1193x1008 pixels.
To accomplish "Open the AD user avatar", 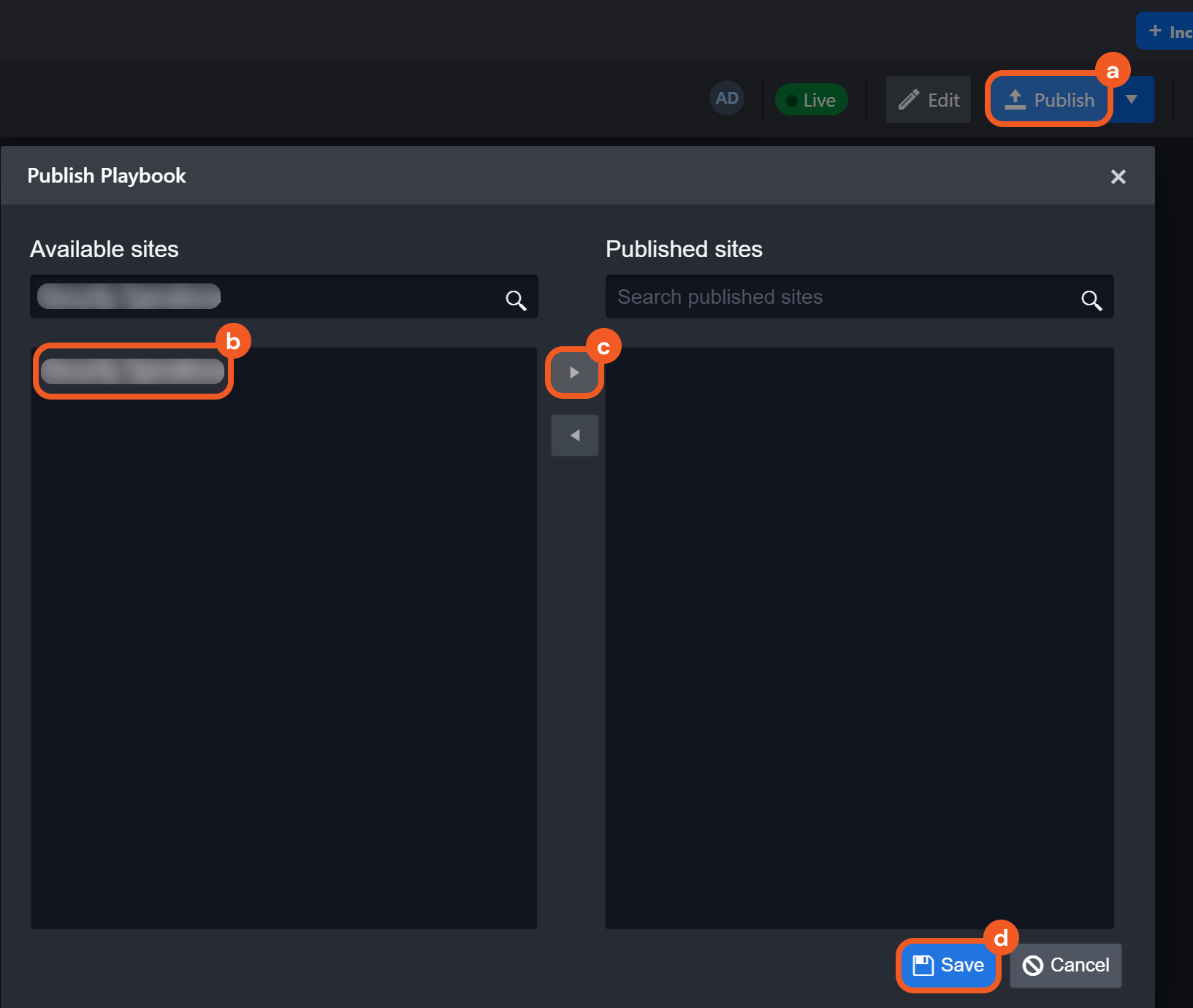I will click(727, 98).
